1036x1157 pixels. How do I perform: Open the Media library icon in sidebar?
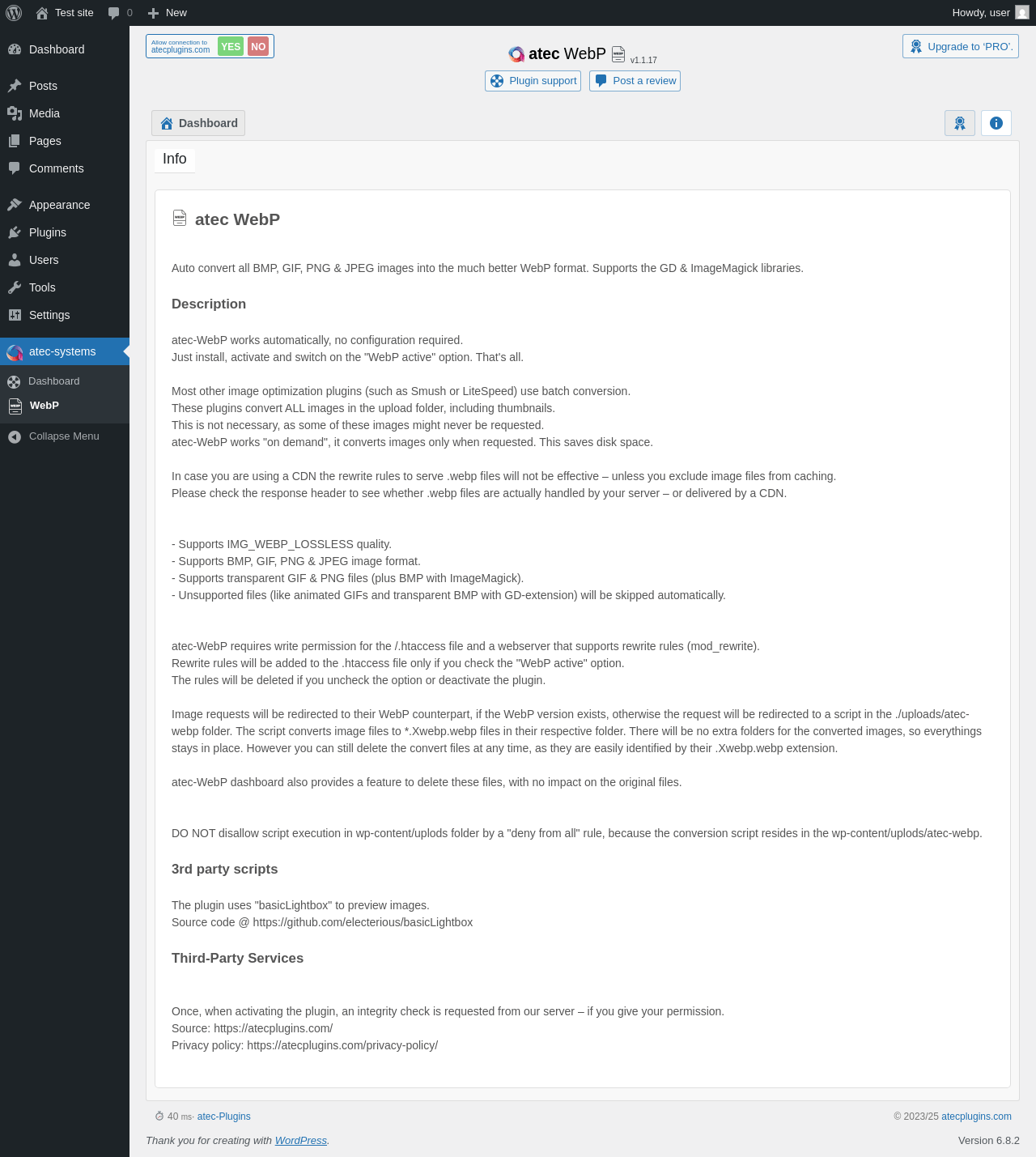click(15, 113)
